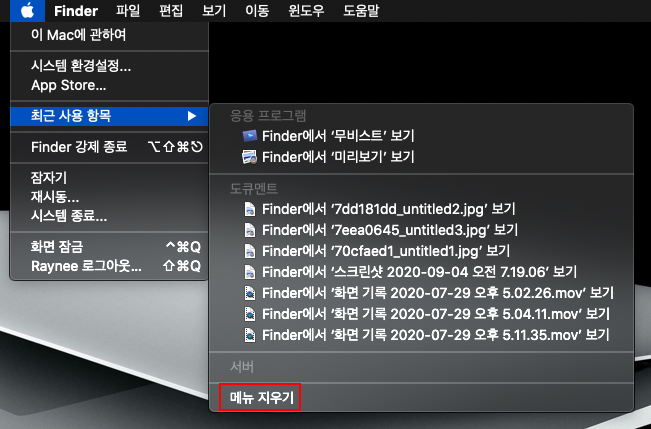Open the Apple logo menu

pyautogui.click(x=27, y=10)
